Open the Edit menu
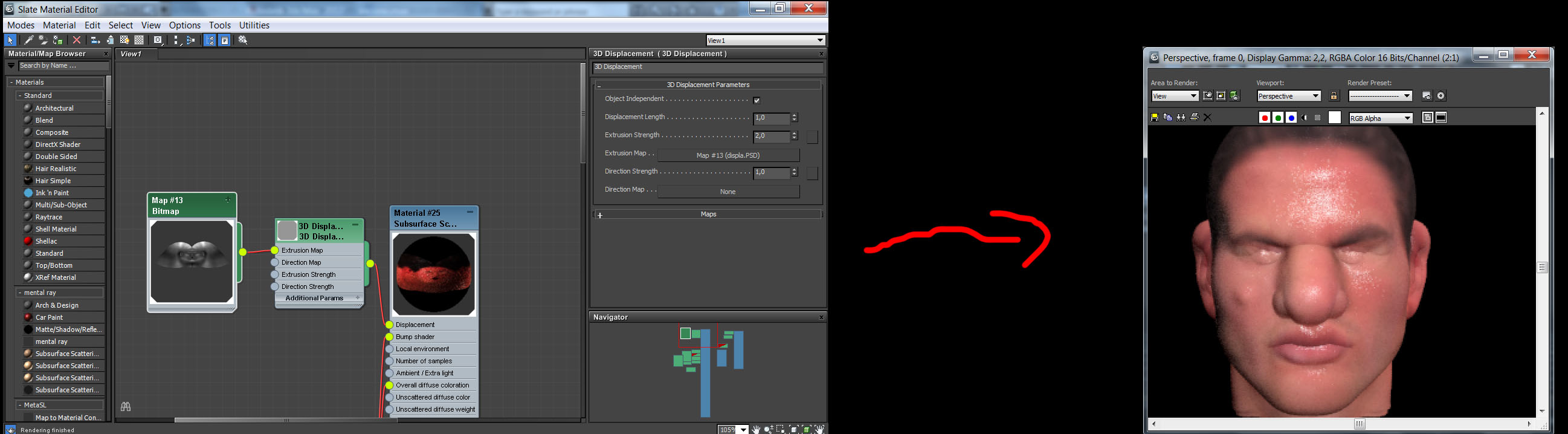This screenshot has height=434, width=1568. pyautogui.click(x=92, y=25)
